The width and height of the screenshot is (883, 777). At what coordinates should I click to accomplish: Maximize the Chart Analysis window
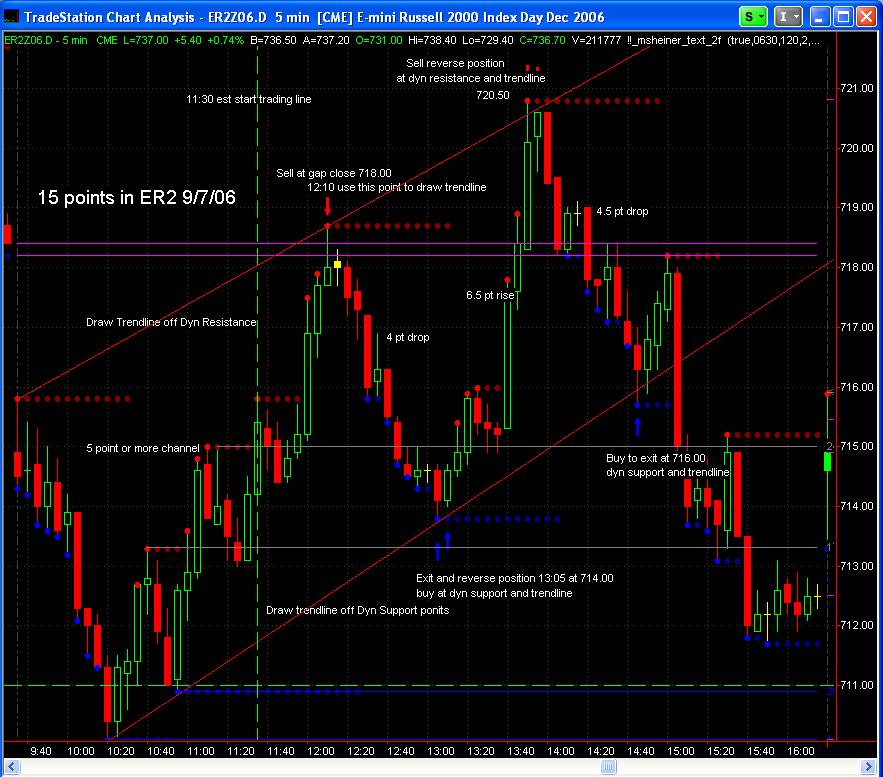[x=843, y=17]
